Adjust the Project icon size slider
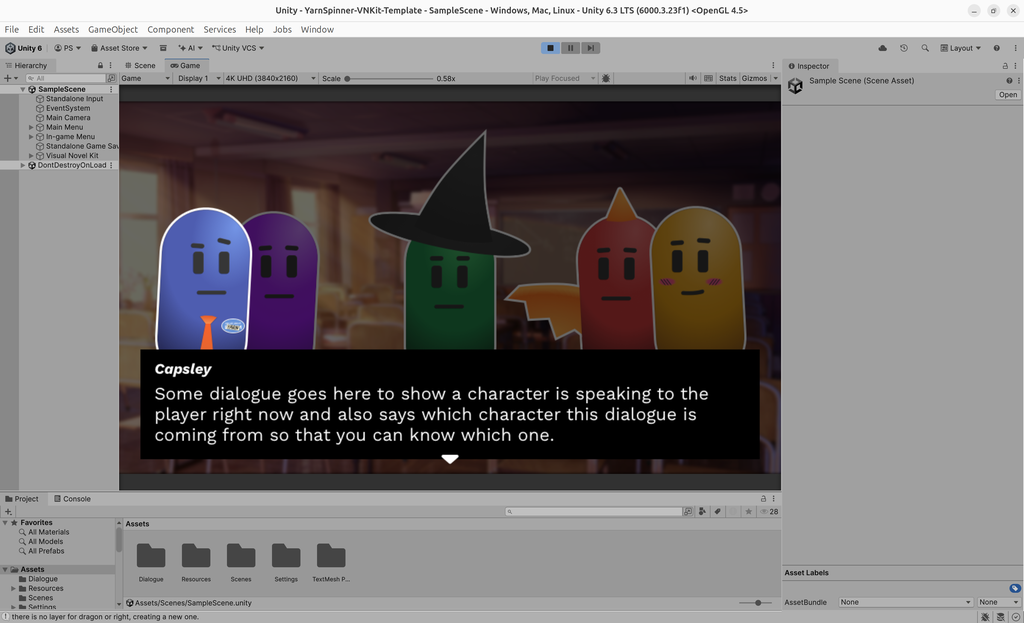Viewport: 1024px width, 623px height. tap(756, 603)
